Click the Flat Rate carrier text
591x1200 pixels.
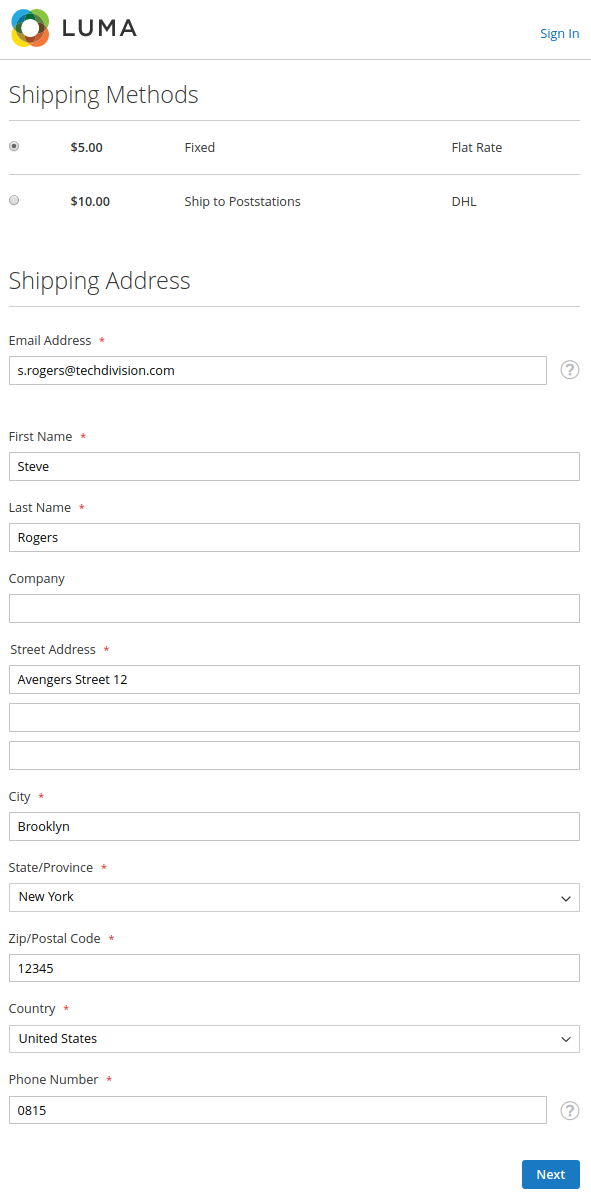(x=477, y=147)
